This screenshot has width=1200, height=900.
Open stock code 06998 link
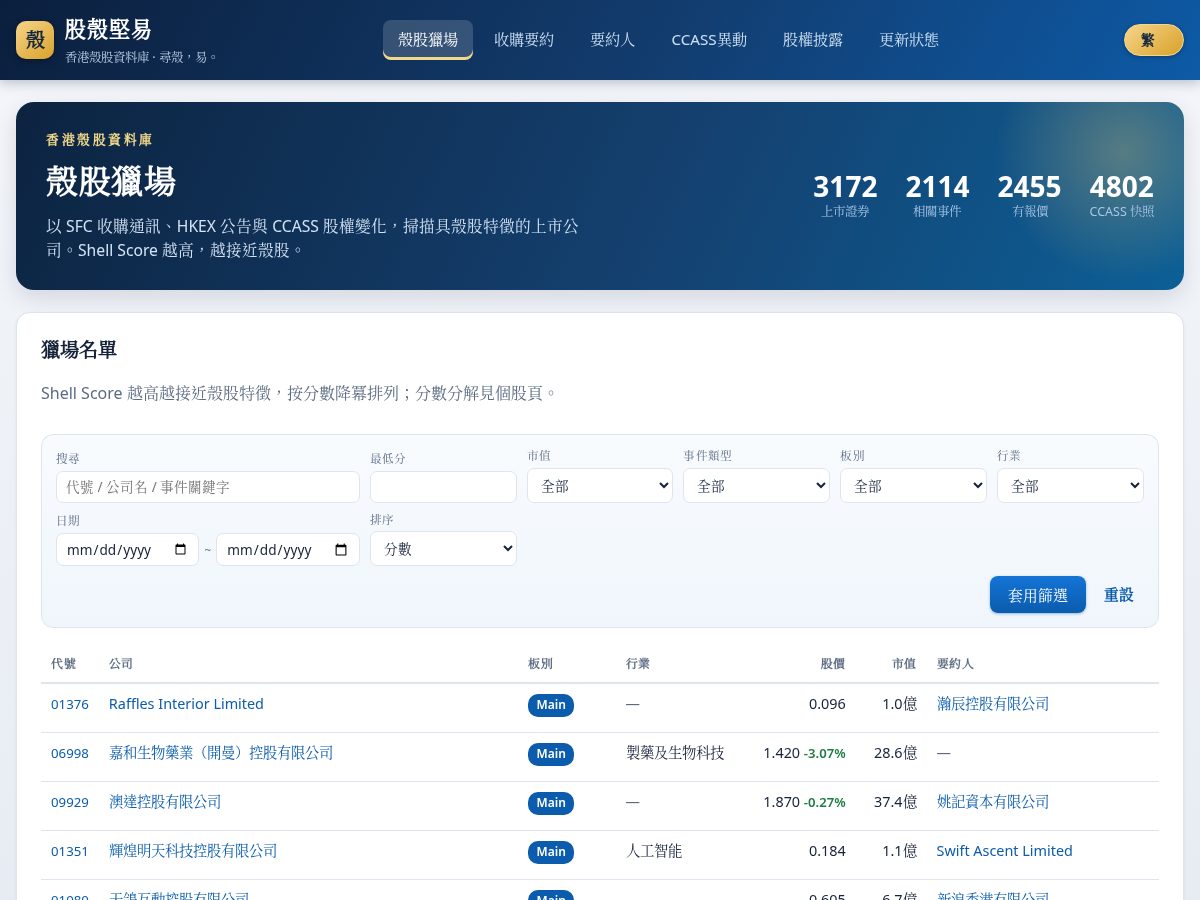70,753
